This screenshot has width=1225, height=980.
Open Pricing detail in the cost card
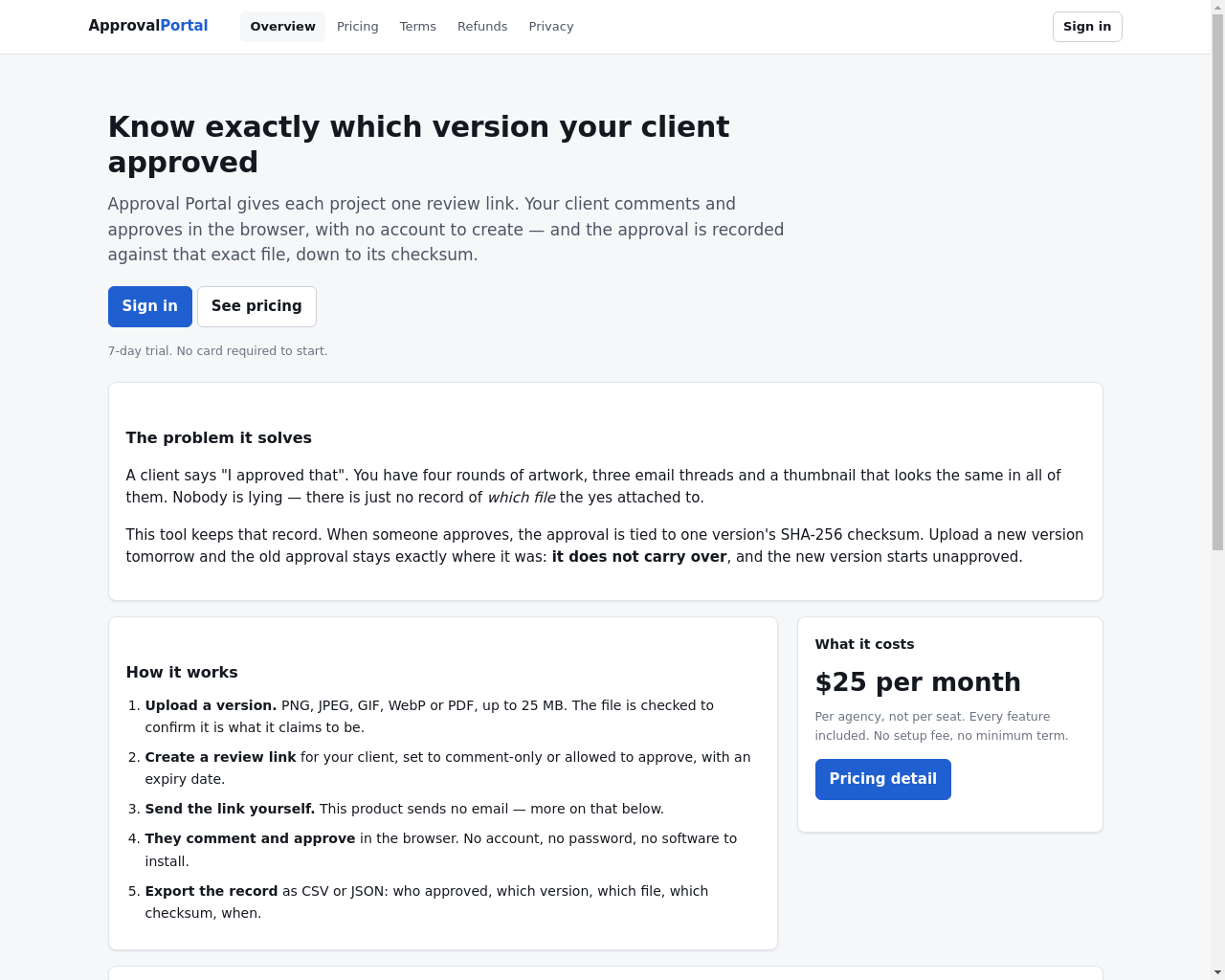coord(883,779)
